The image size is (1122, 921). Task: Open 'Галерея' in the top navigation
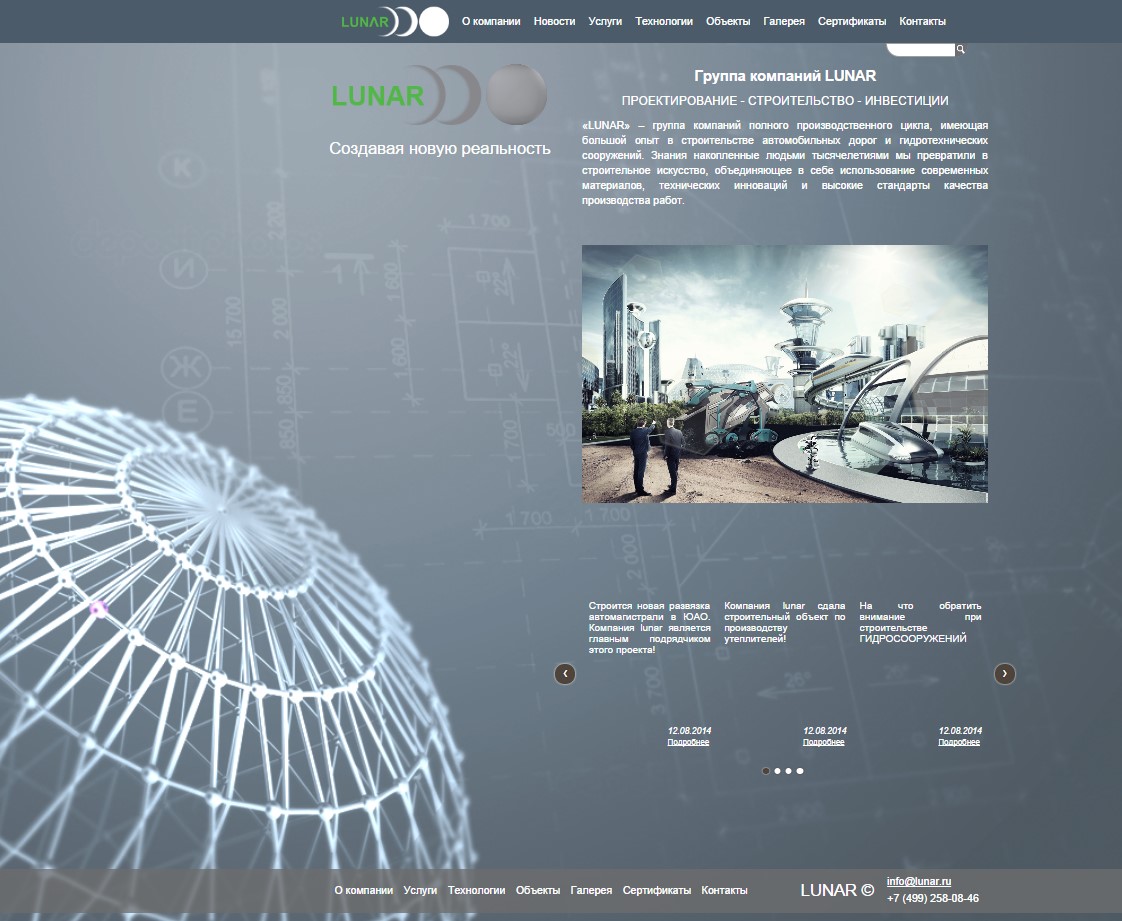[x=784, y=21]
